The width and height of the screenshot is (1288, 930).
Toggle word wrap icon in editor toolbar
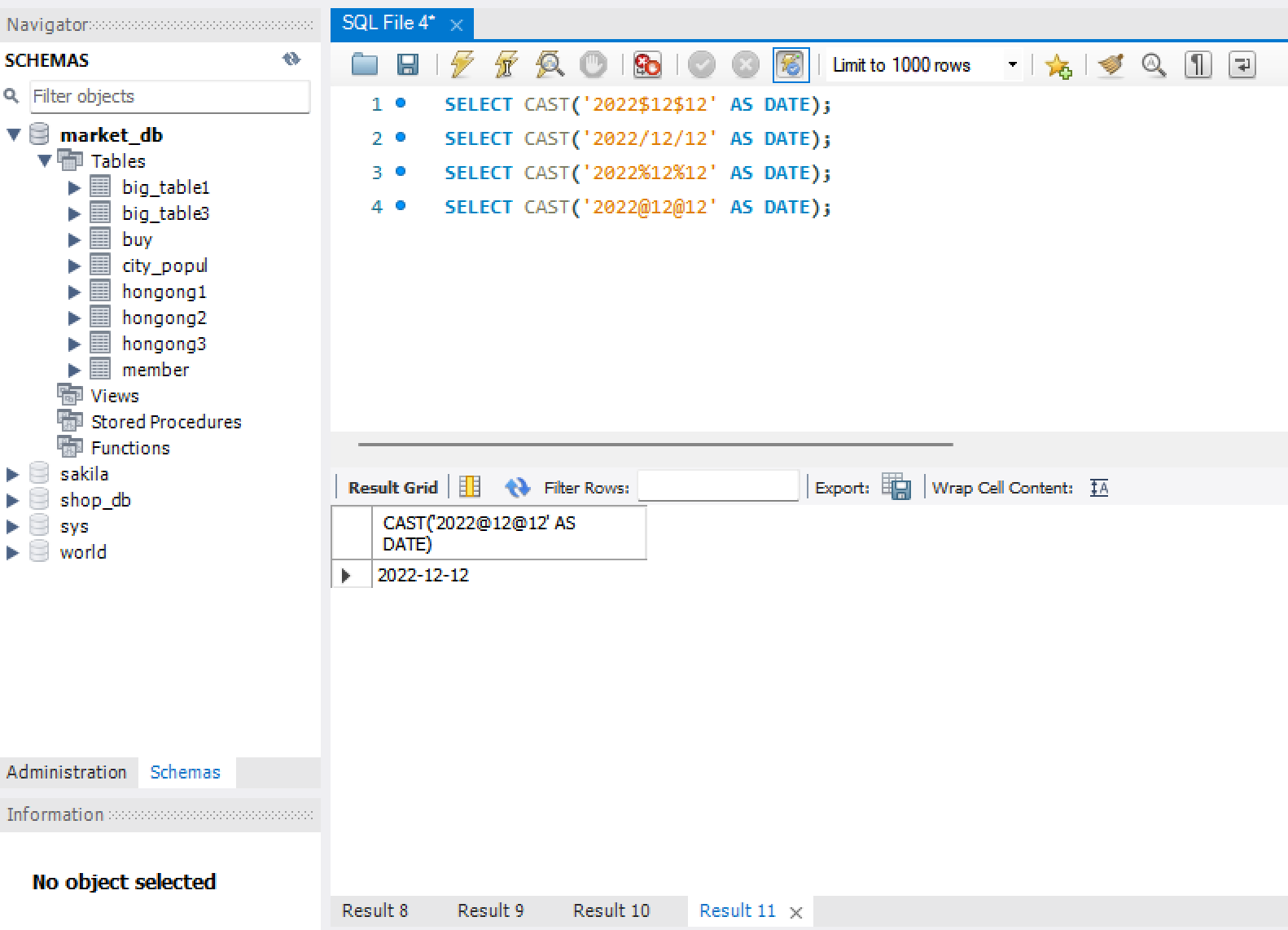(1242, 64)
